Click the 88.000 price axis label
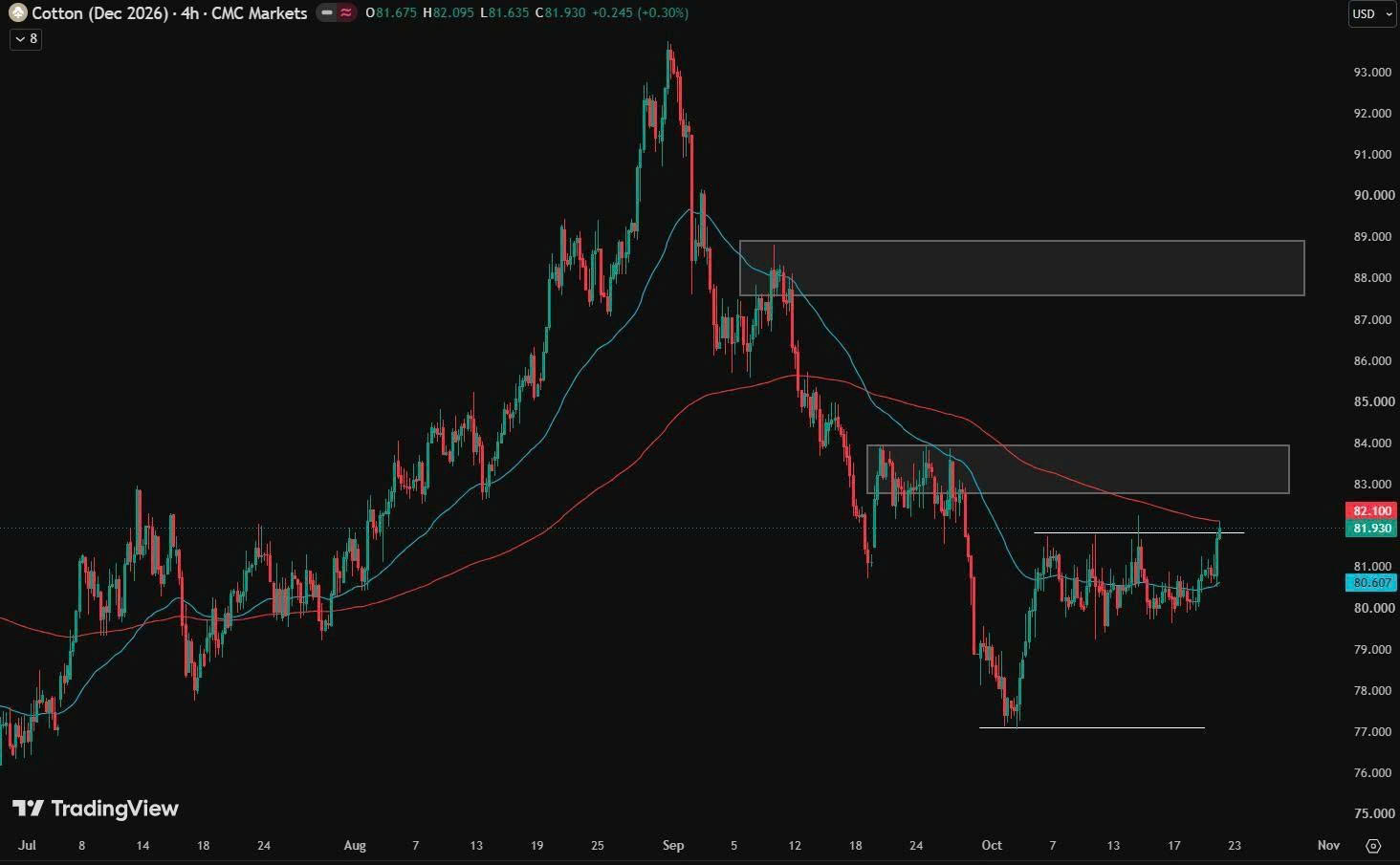This screenshot has height=865, width=1400. 1372,278
